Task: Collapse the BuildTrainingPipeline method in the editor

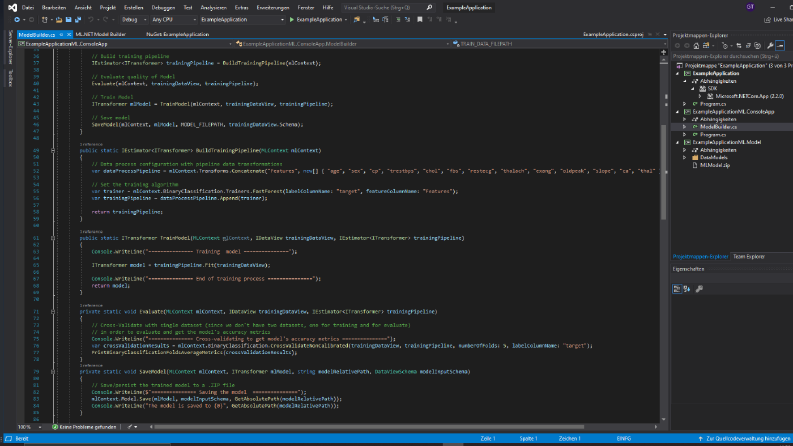Action: (x=53, y=150)
